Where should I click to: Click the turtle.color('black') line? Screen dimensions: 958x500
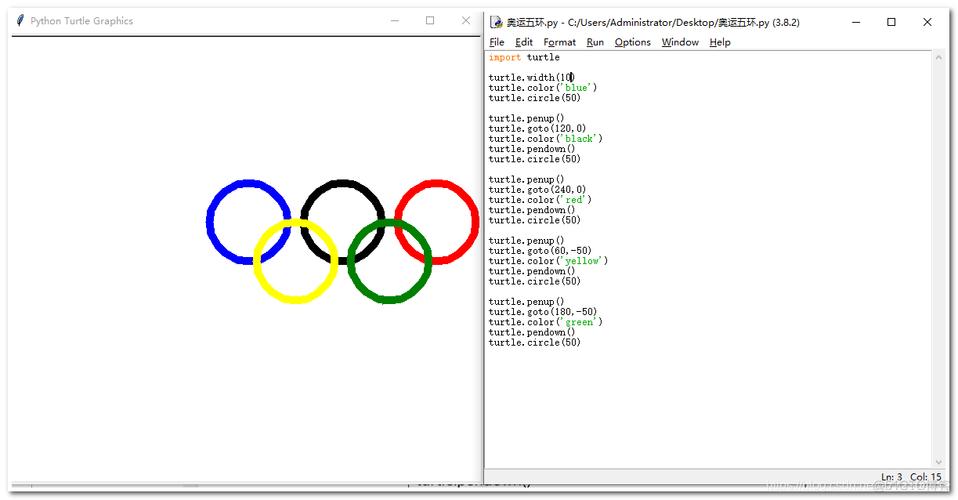(x=546, y=139)
